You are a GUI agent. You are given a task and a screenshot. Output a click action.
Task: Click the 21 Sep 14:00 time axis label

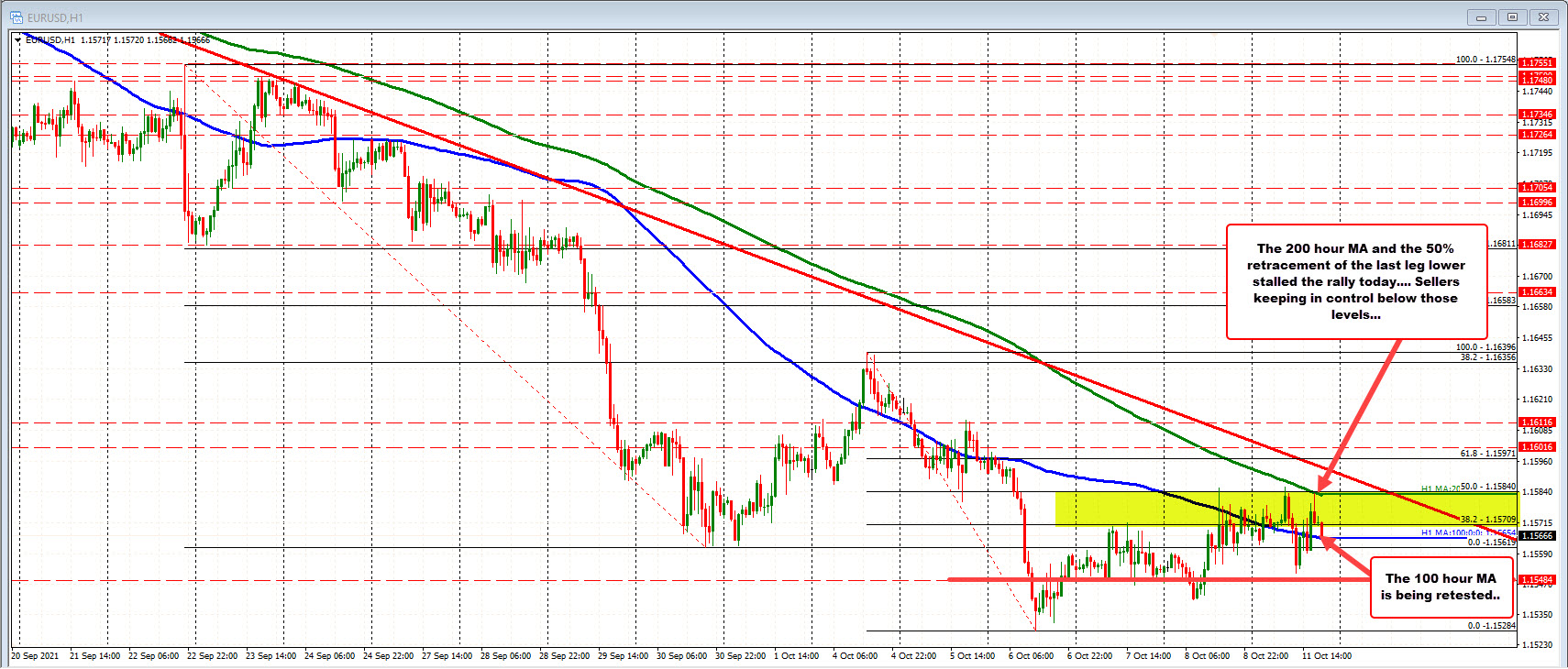94,656
